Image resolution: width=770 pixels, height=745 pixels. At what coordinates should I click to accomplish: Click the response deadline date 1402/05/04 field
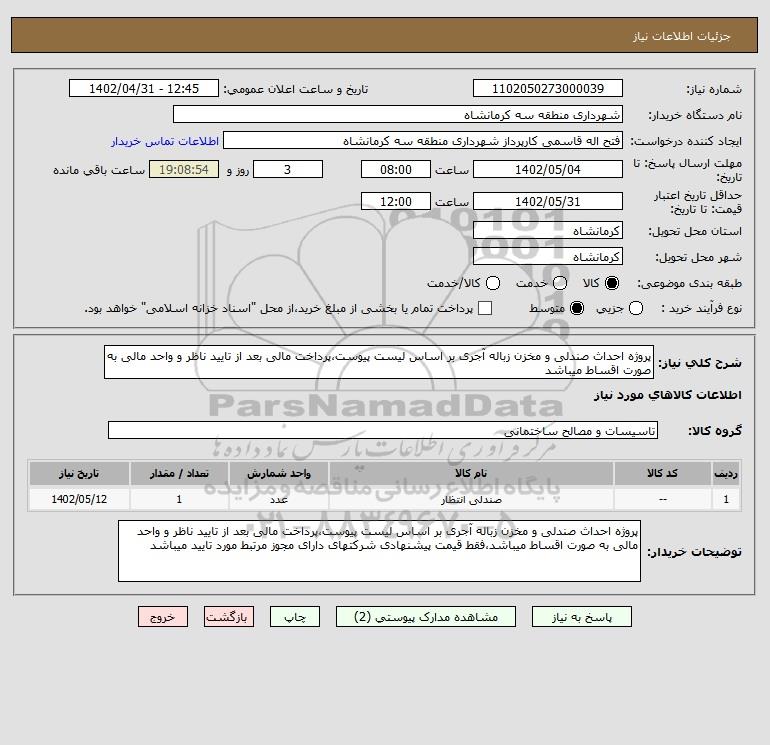[x=548, y=170]
